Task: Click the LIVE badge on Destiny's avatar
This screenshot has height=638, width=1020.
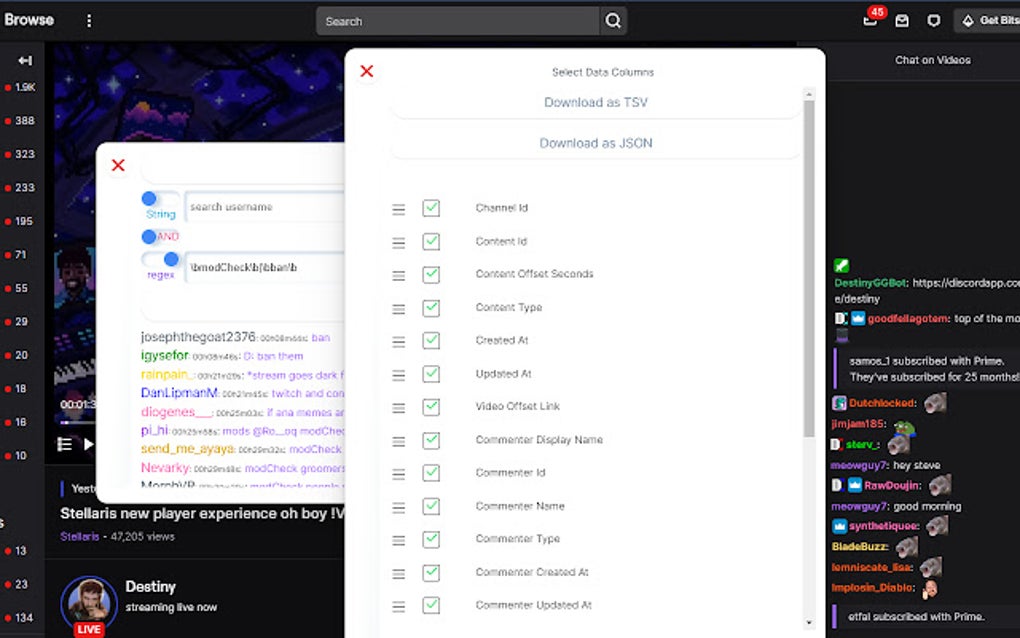Action: [x=88, y=628]
